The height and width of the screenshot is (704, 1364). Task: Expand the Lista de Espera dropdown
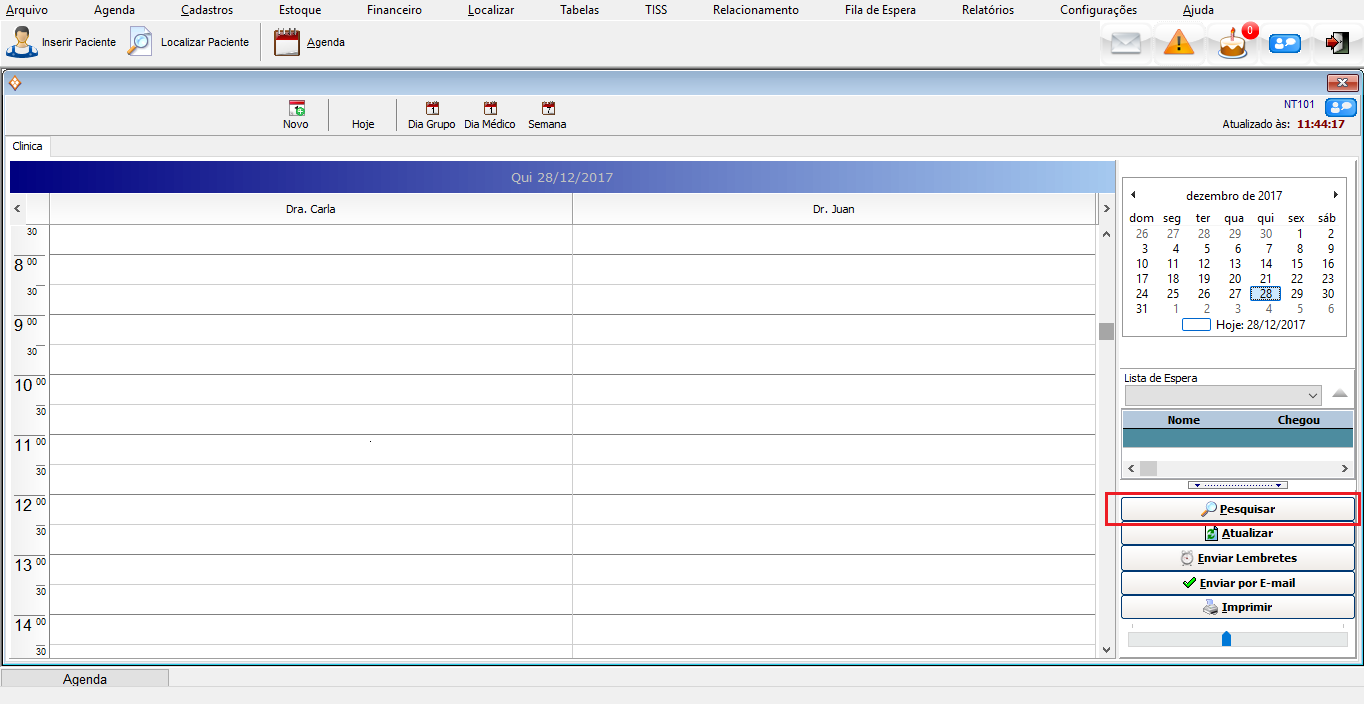(1312, 396)
